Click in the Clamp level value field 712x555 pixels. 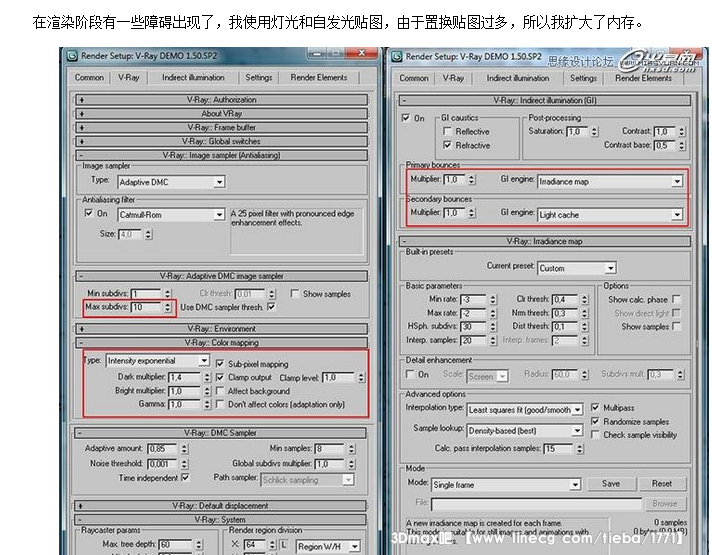[338, 378]
